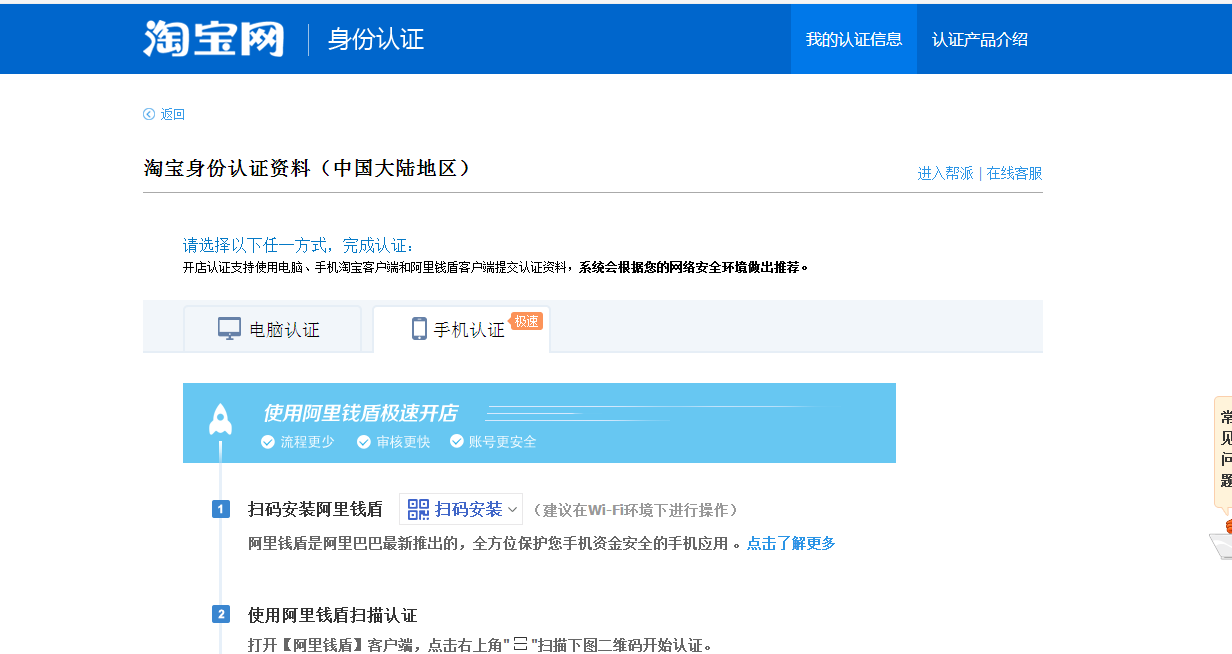Click the back arrow icon beside 返回

(149, 114)
